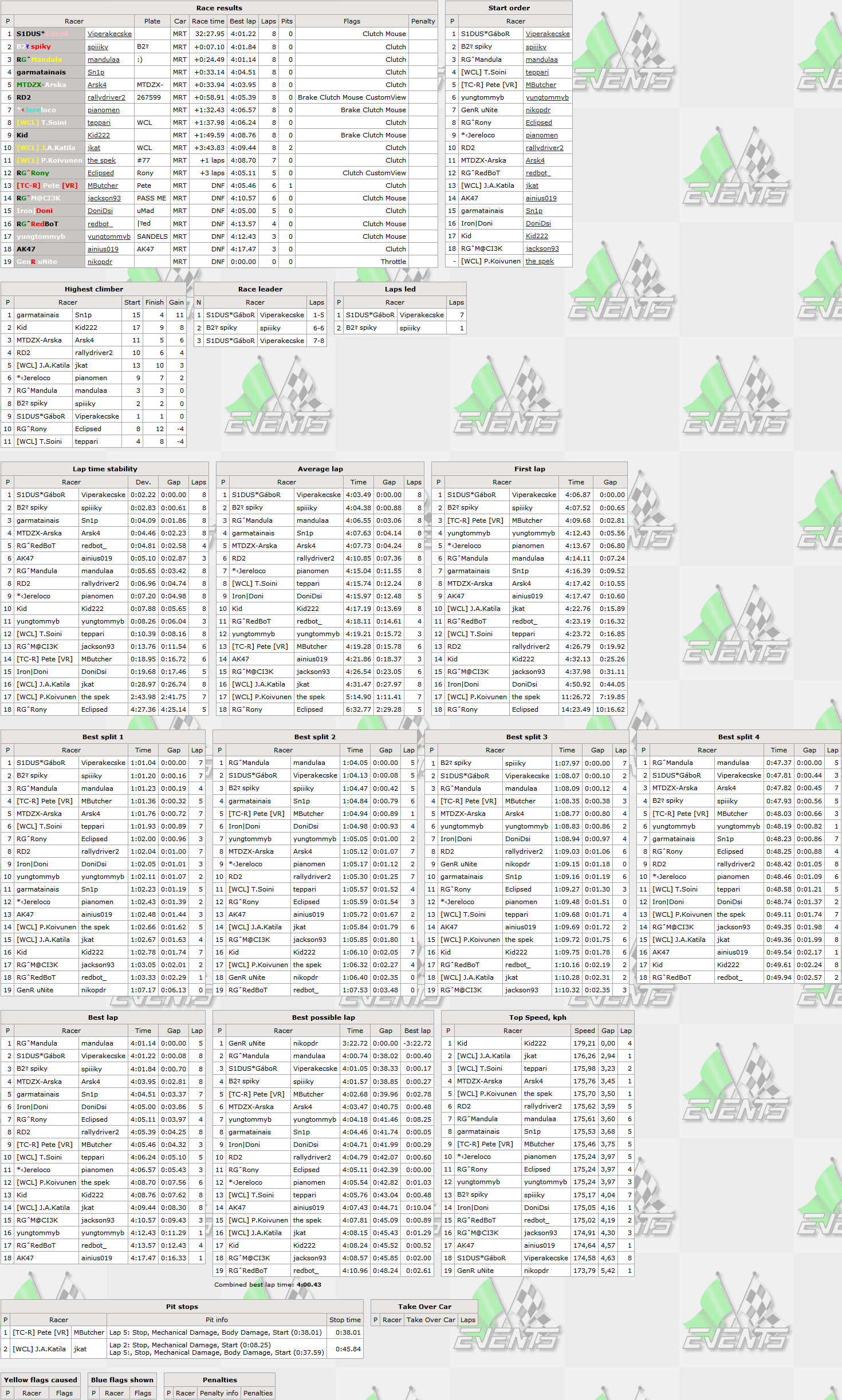Follow pianomen link in Race results table

point(104,110)
